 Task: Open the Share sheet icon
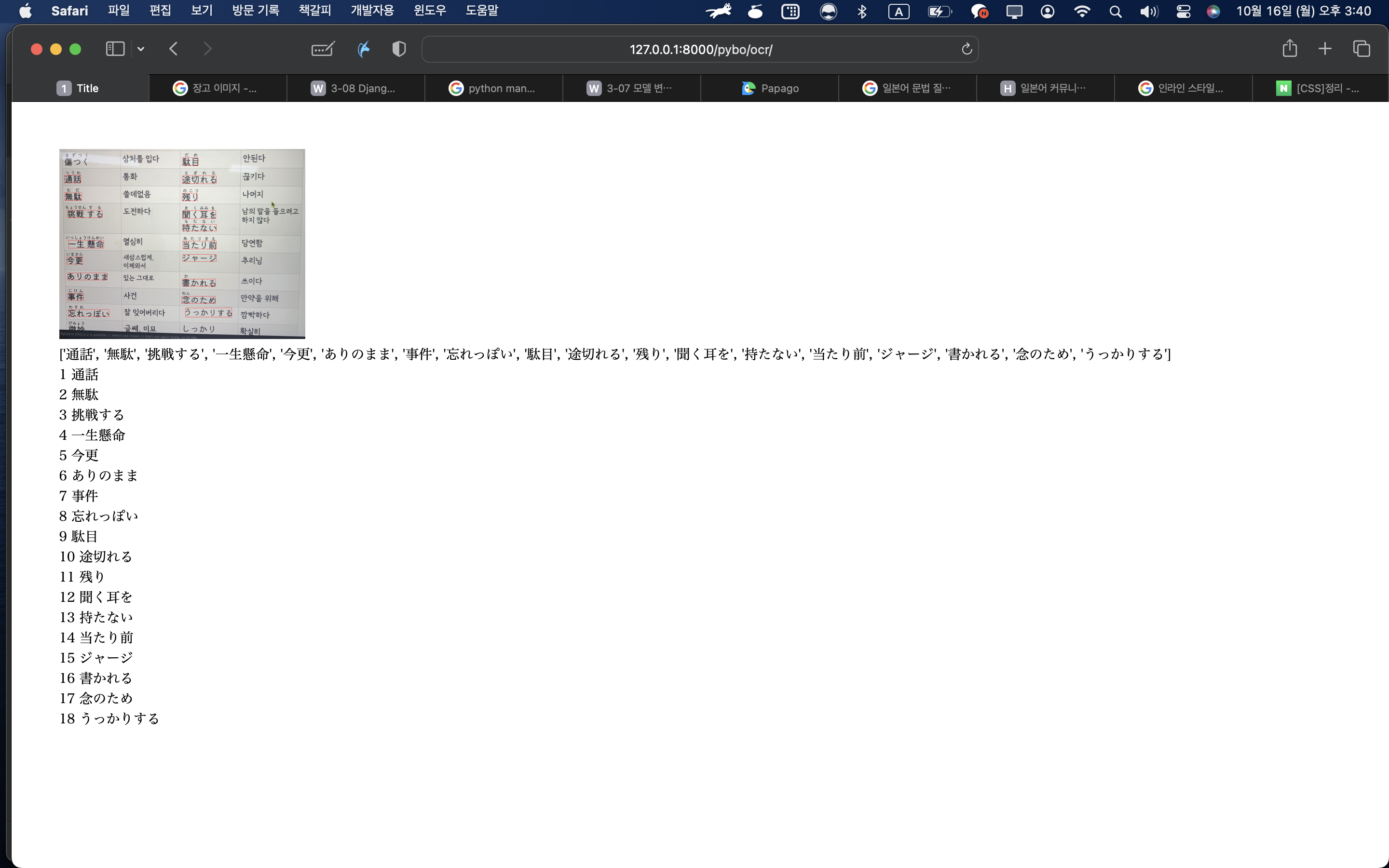(x=1289, y=49)
